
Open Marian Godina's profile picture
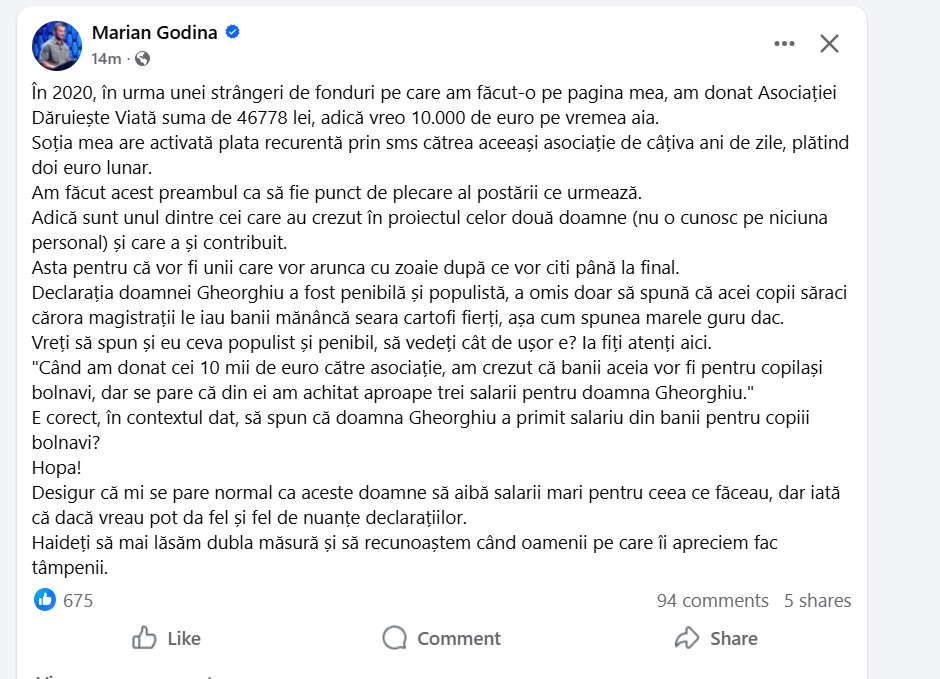[57, 45]
